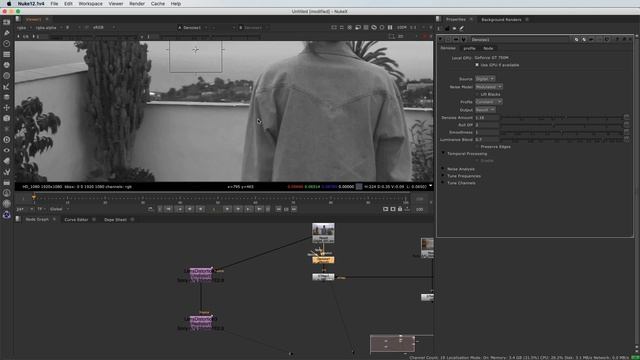Select the Read node thumbnail in graph
The image size is (640, 360).
[323, 233]
